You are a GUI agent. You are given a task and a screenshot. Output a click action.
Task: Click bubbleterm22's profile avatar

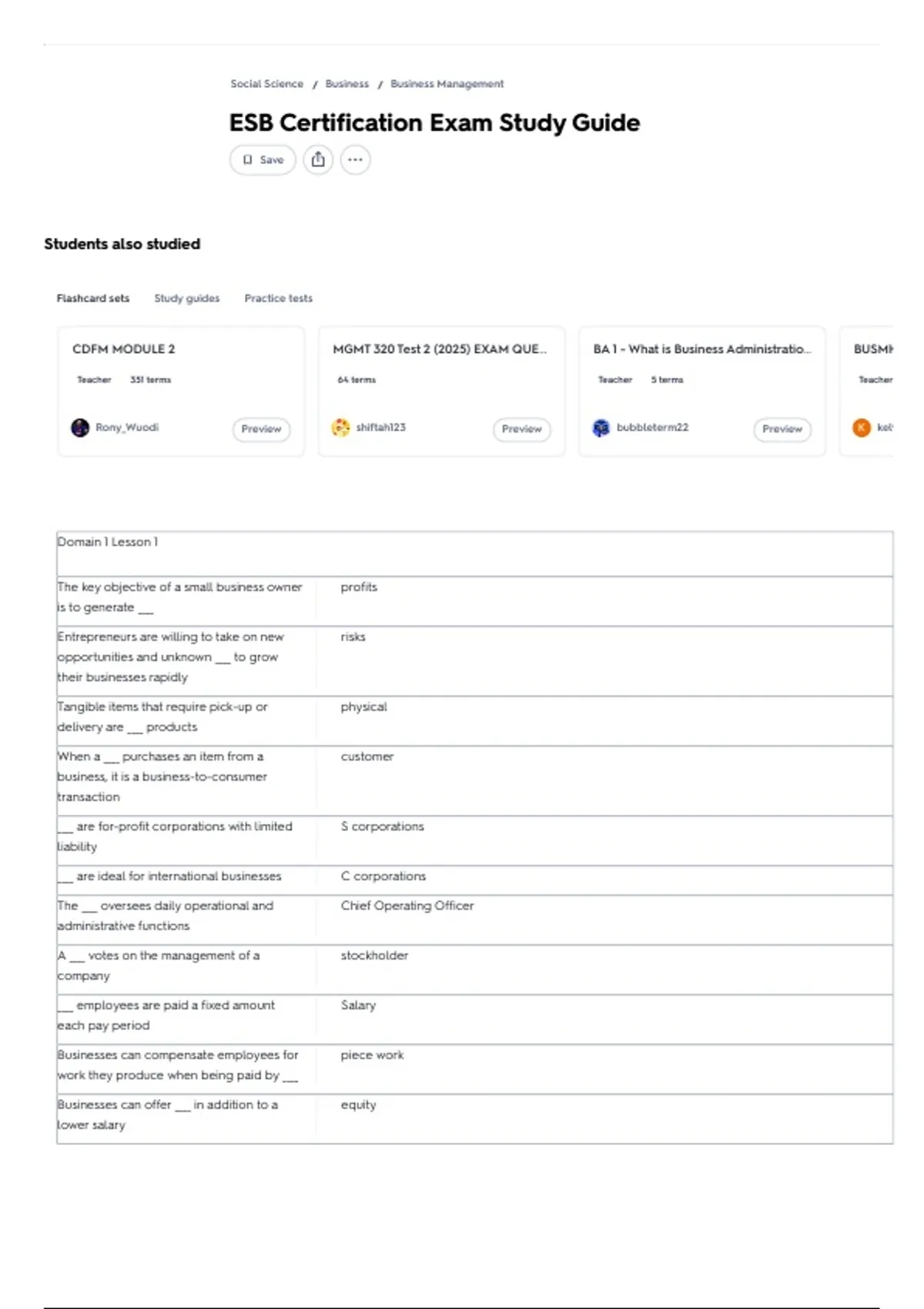point(601,427)
